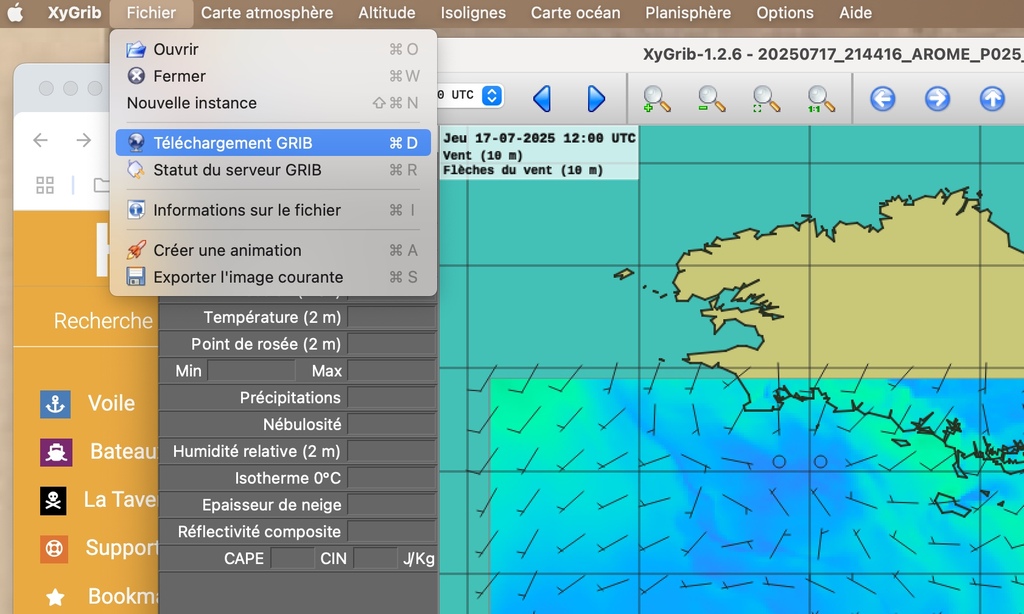Open the Support link
This screenshot has height=614, width=1024.
click(x=121, y=547)
